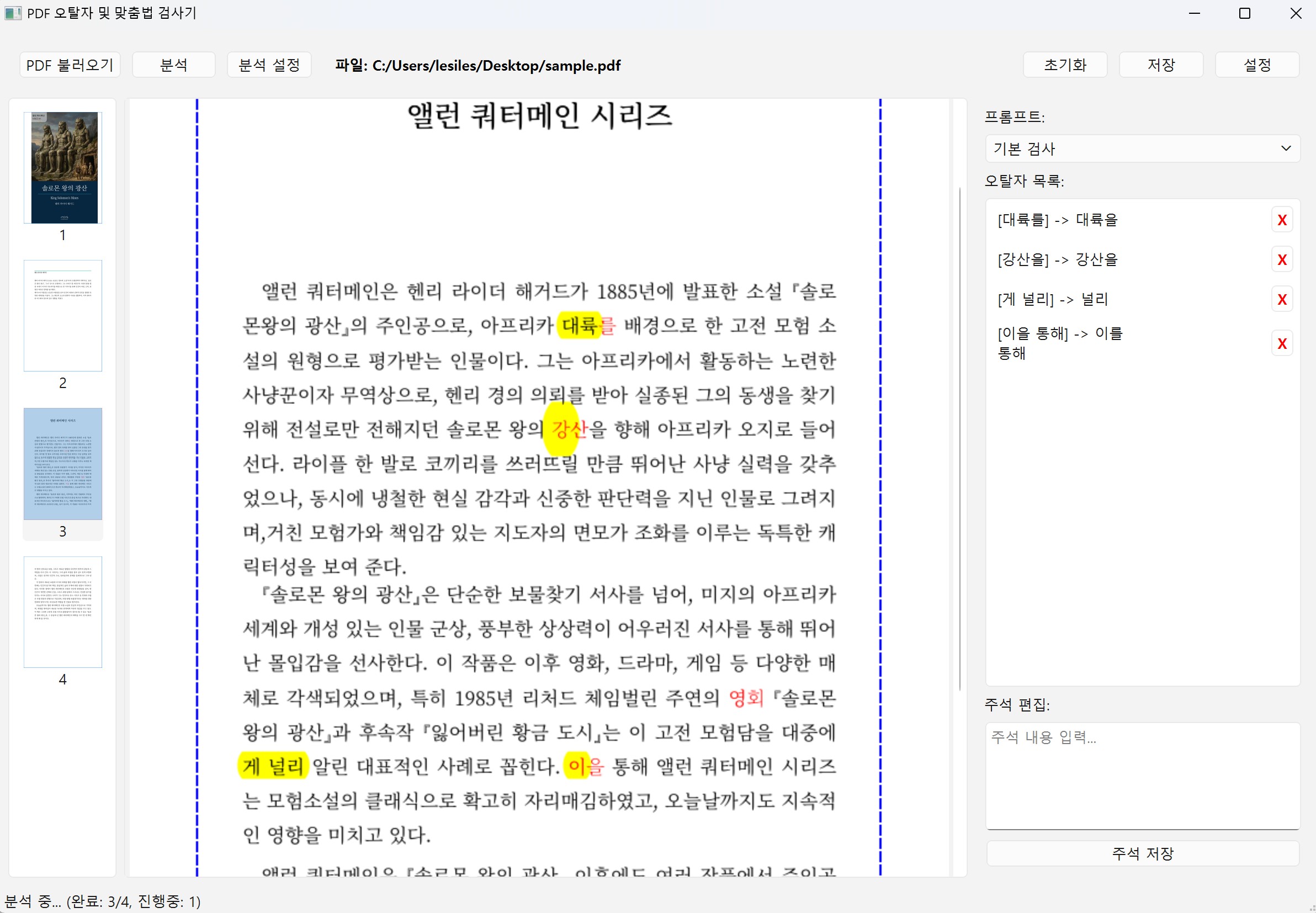Remove the [이을 통해] correction entry

[x=1282, y=343]
